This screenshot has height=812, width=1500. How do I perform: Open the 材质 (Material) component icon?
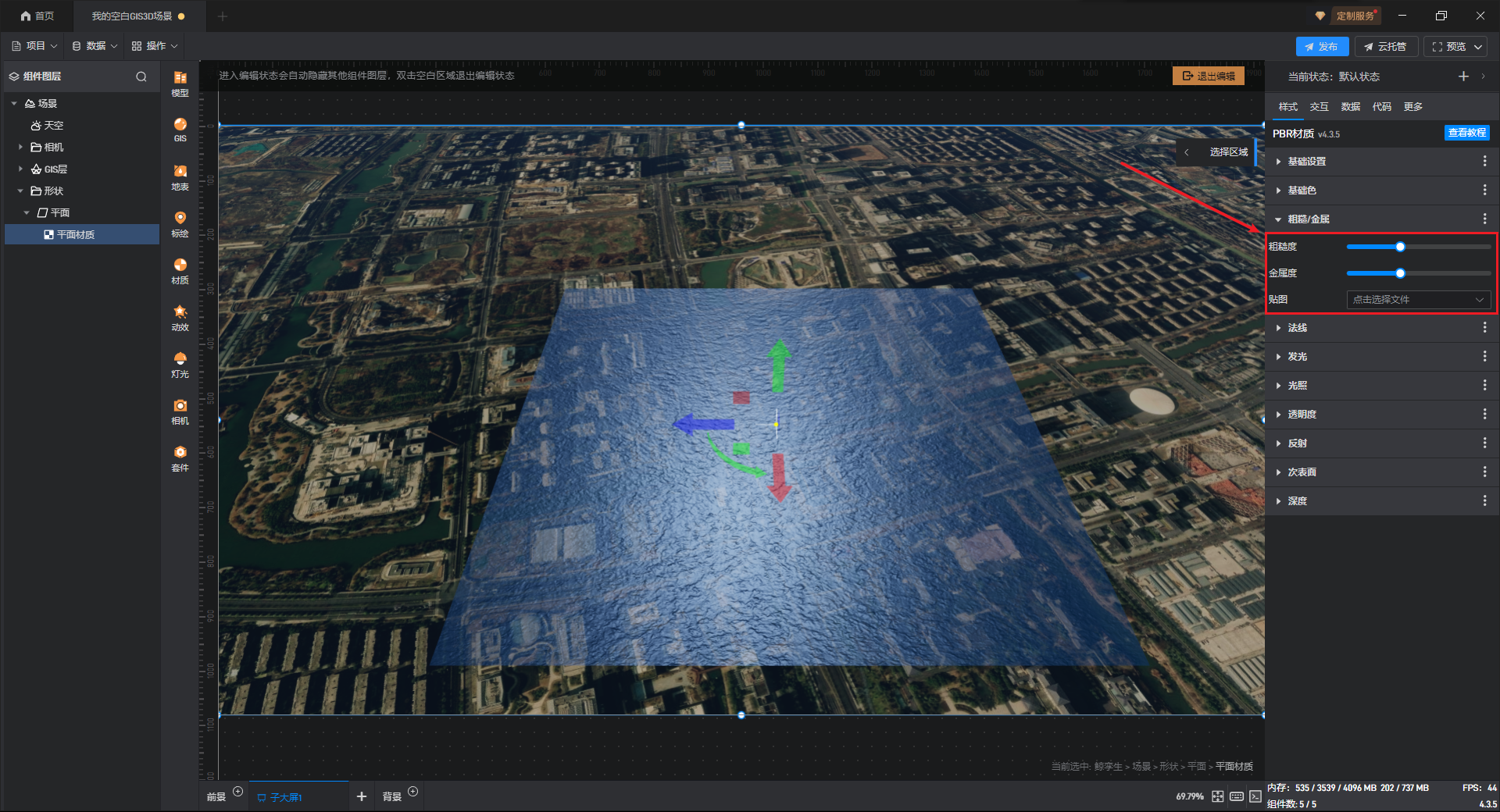(x=180, y=269)
